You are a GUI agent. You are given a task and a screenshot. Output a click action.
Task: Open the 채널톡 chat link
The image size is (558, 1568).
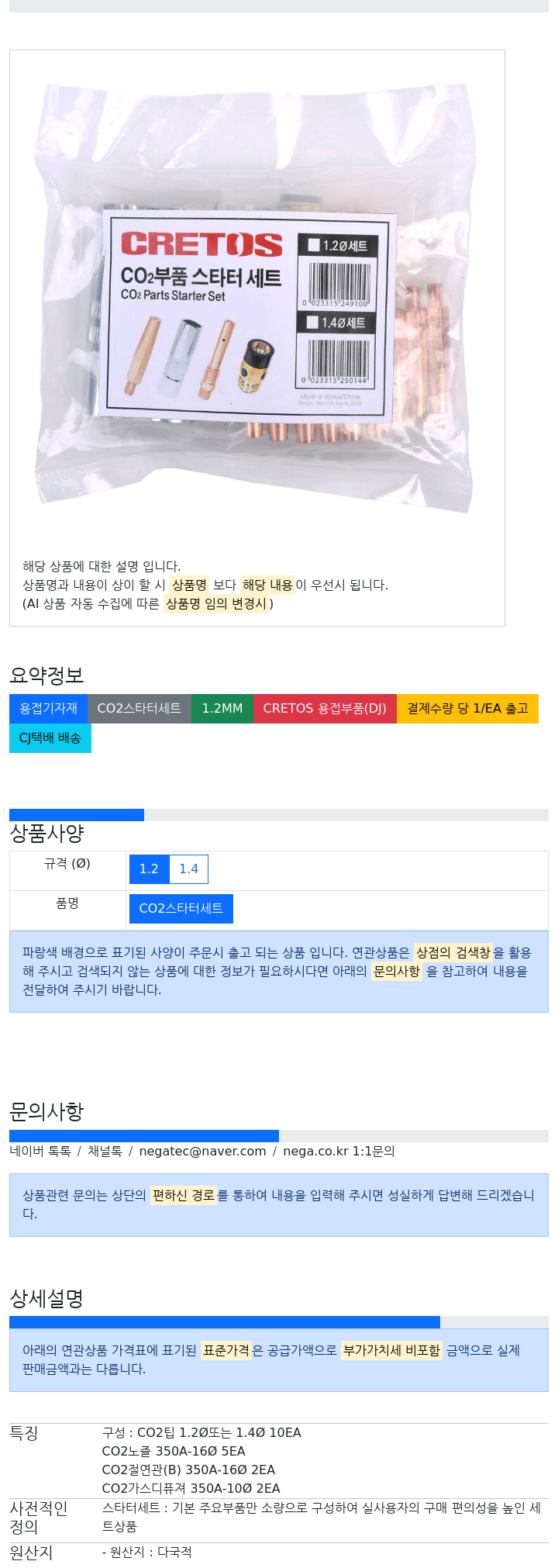(x=105, y=1151)
